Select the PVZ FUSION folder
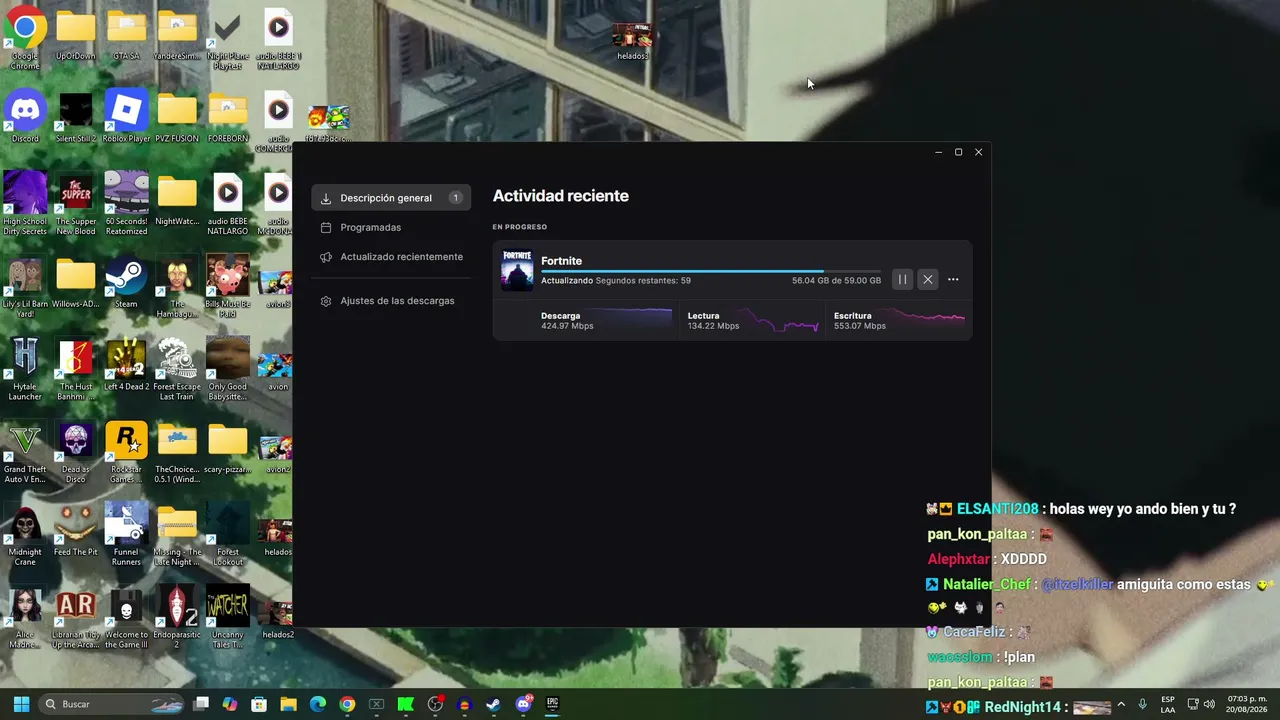This screenshot has width=1280, height=720. [x=177, y=117]
